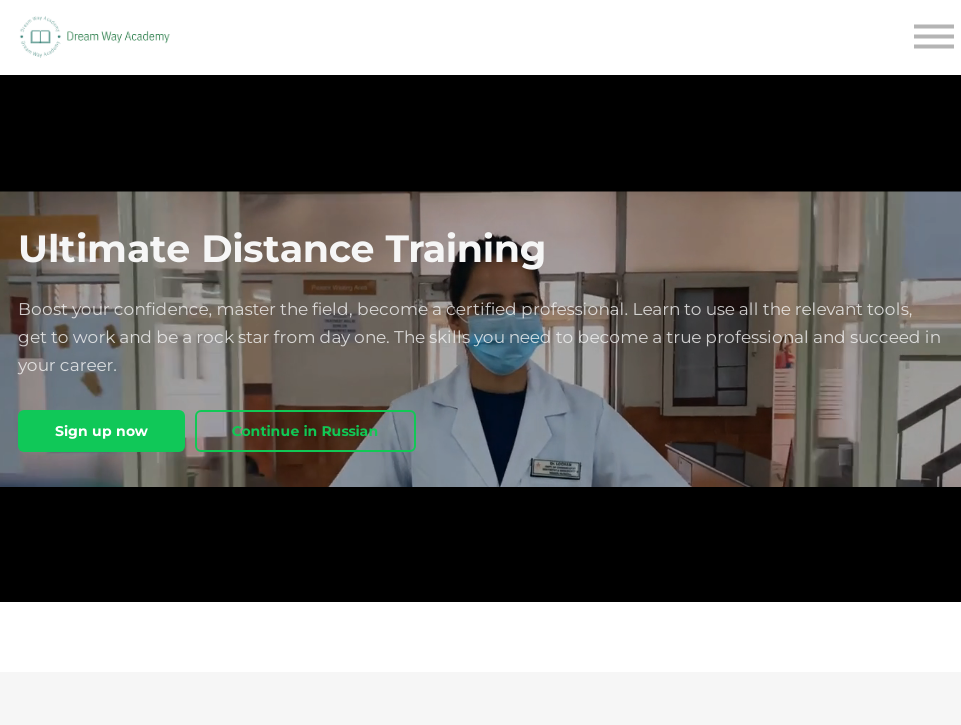Click the Ultimate Distance Training heading
This screenshot has height=725, width=961.
coord(282,249)
